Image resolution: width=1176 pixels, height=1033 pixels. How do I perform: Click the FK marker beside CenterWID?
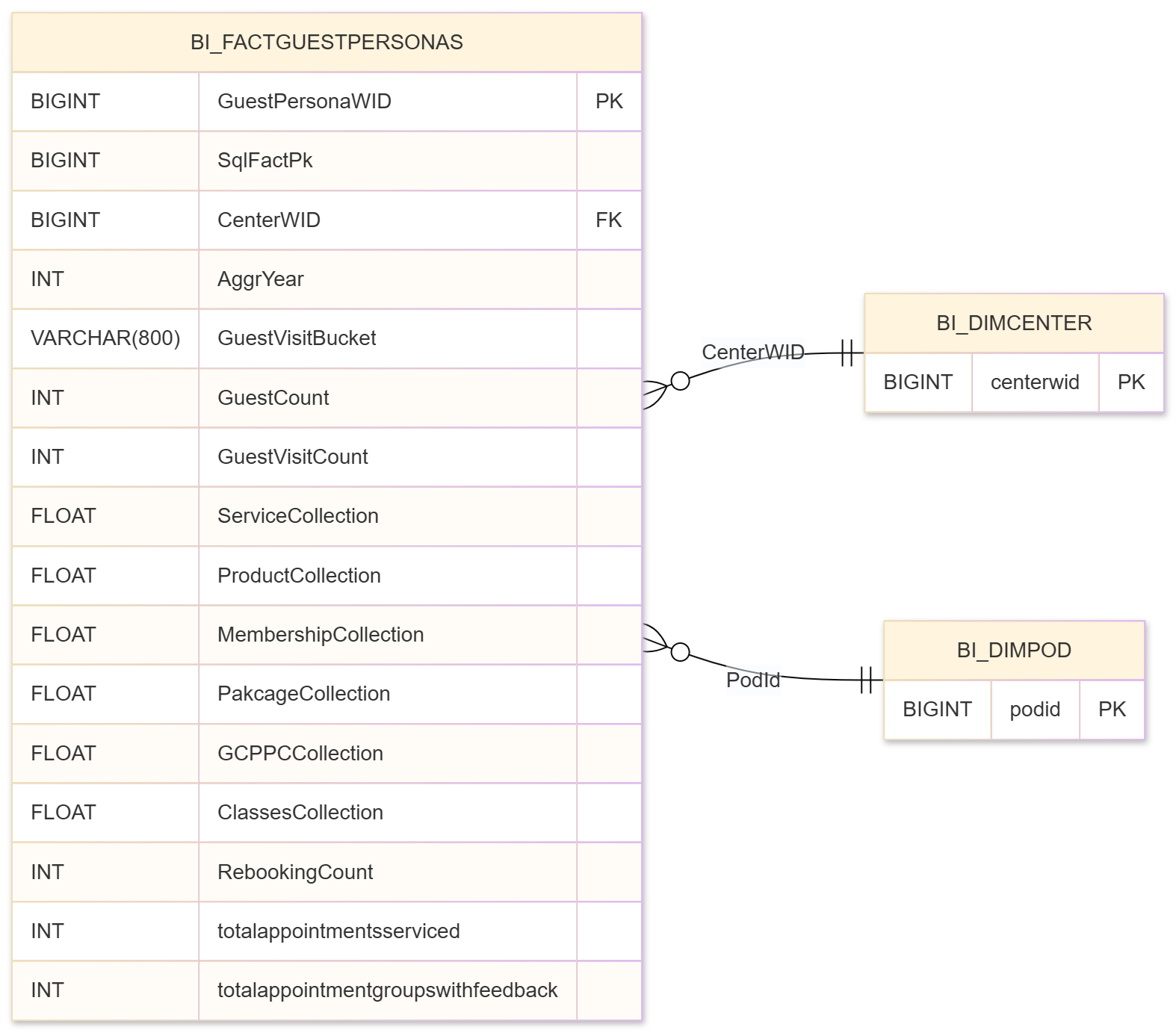click(x=609, y=220)
